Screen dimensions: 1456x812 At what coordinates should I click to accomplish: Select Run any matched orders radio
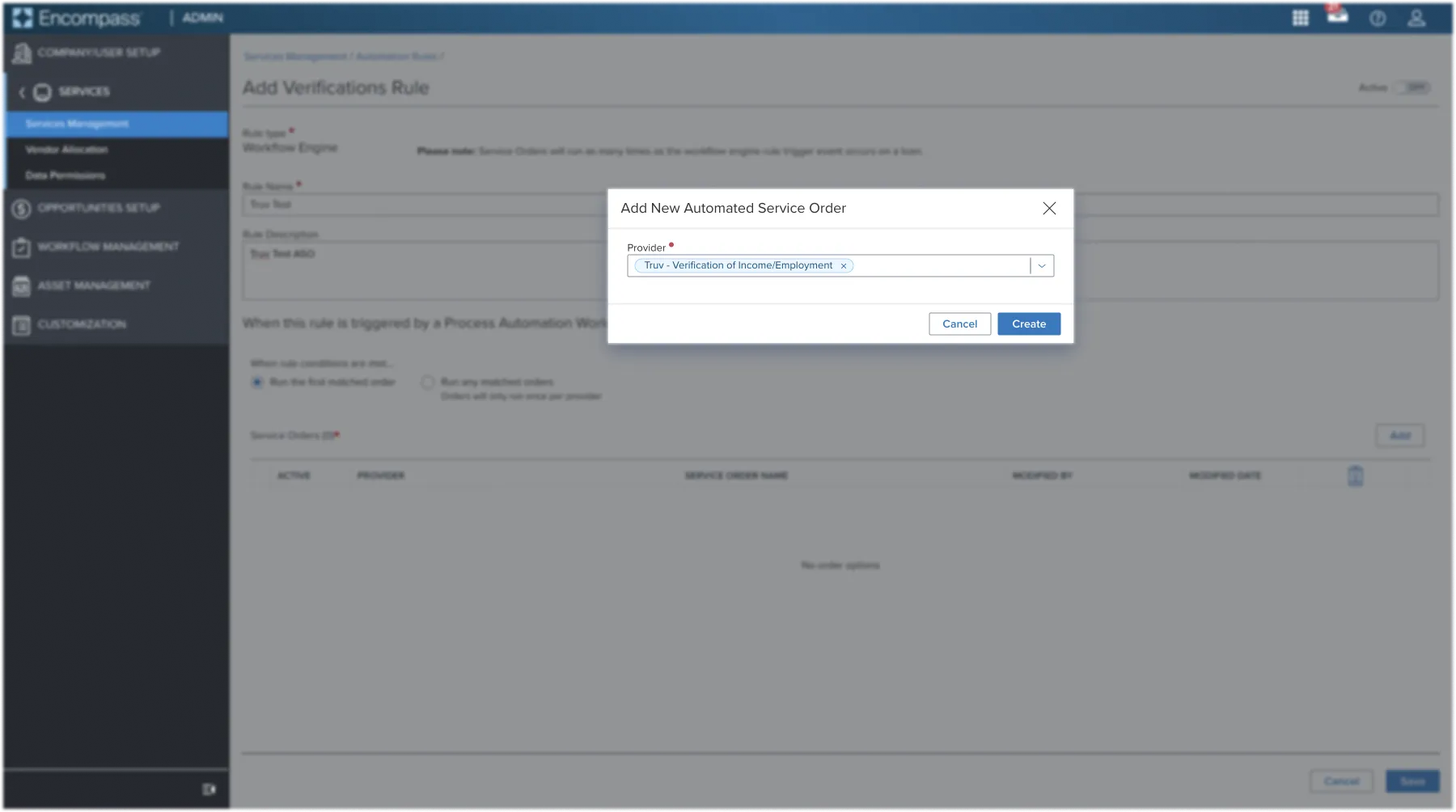tap(427, 382)
